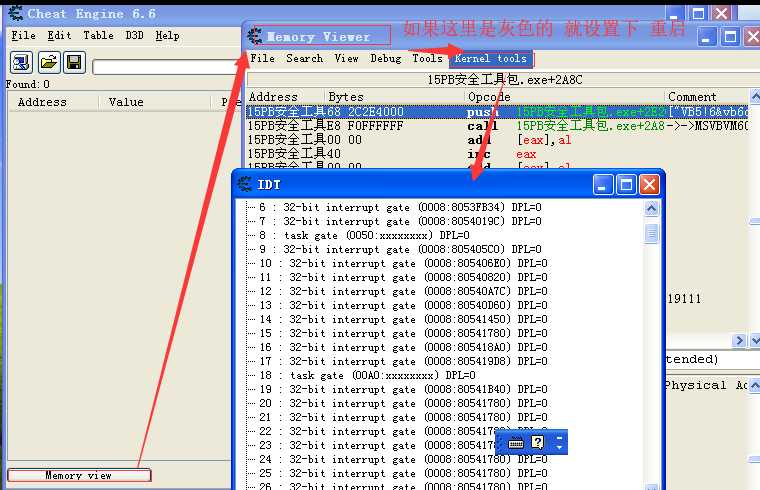Screen dimensions: 760x490
Task: Open the Table menu in Cheat Engine
Action: click(98, 35)
